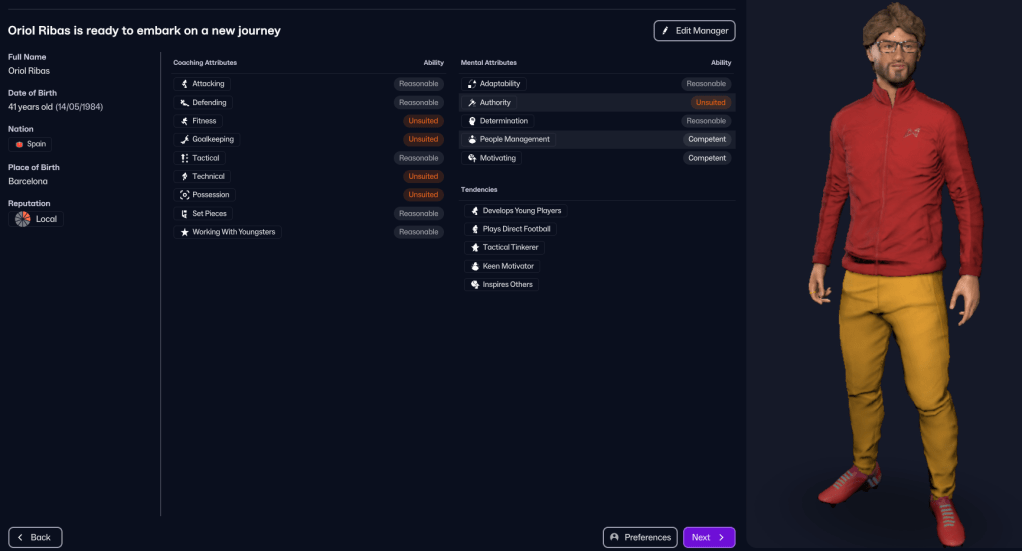Screen dimensions: 1022x551
Task: Select the Develops Young Players tendency
Action: pyautogui.click(x=516, y=211)
